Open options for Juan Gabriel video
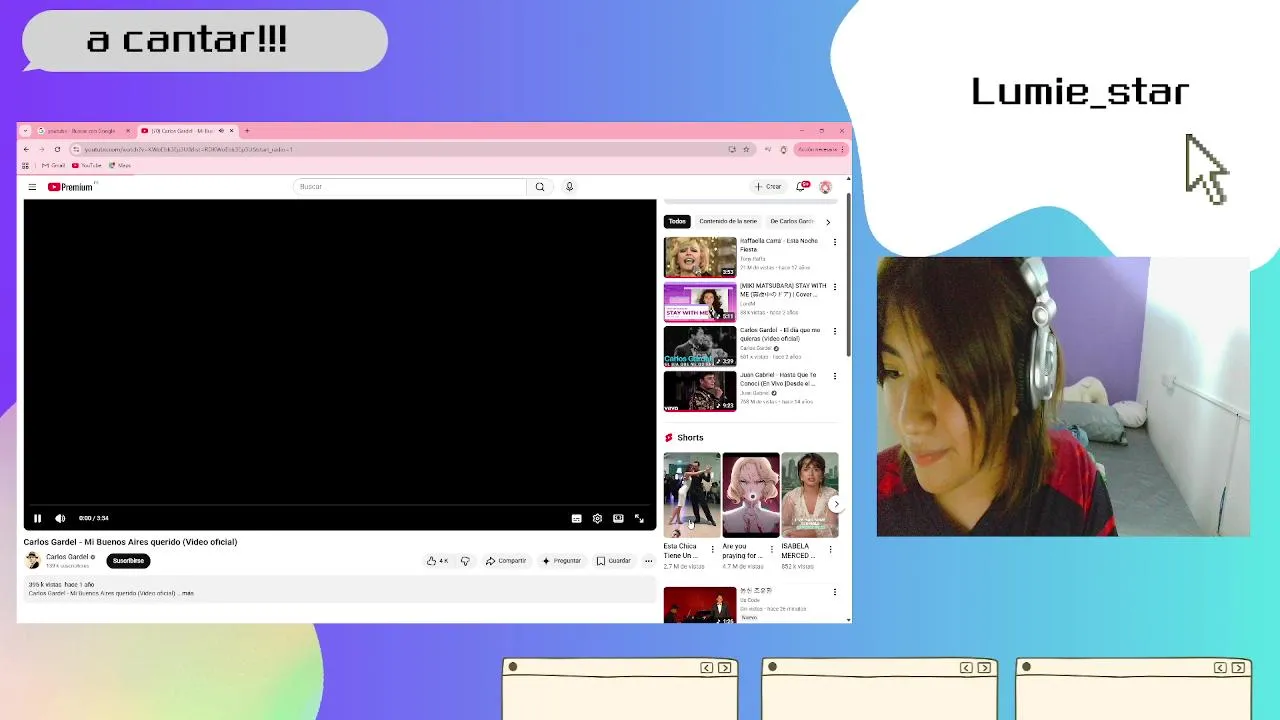The width and height of the screenshot is (1280, 720). [x=835, y=376]
